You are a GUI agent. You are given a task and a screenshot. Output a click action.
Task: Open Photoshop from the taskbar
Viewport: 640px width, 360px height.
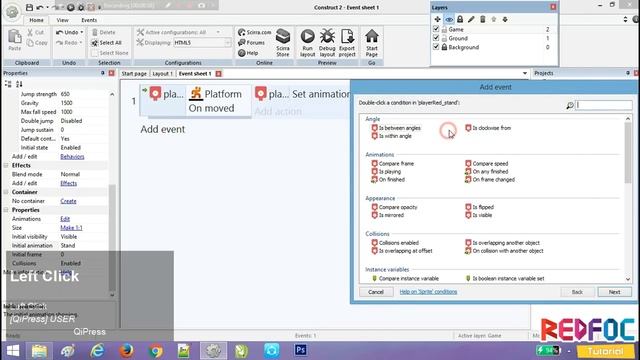pyautogui.click(x=301, y=350)
